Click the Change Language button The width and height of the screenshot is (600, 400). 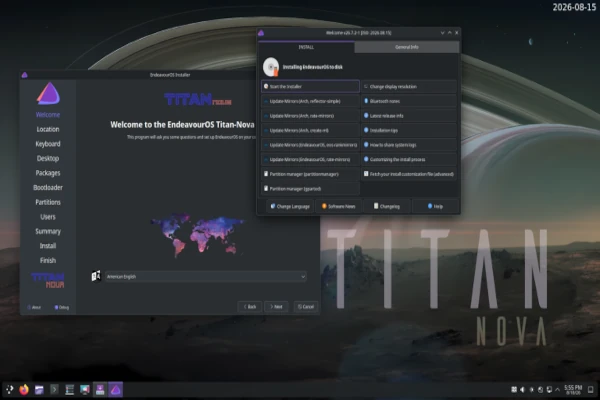[290, 206]
